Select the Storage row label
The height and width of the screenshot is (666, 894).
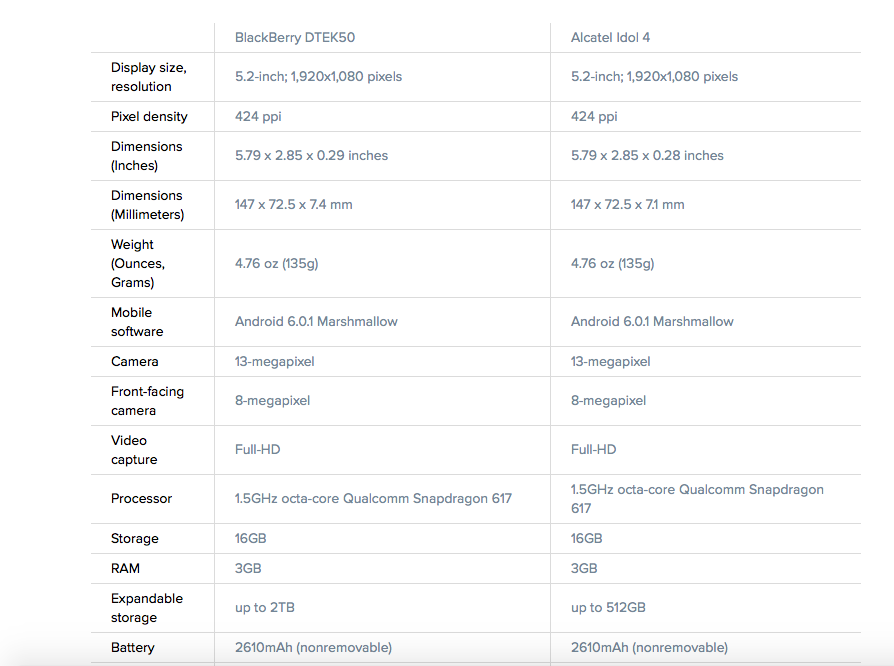[x=134, y=539]
